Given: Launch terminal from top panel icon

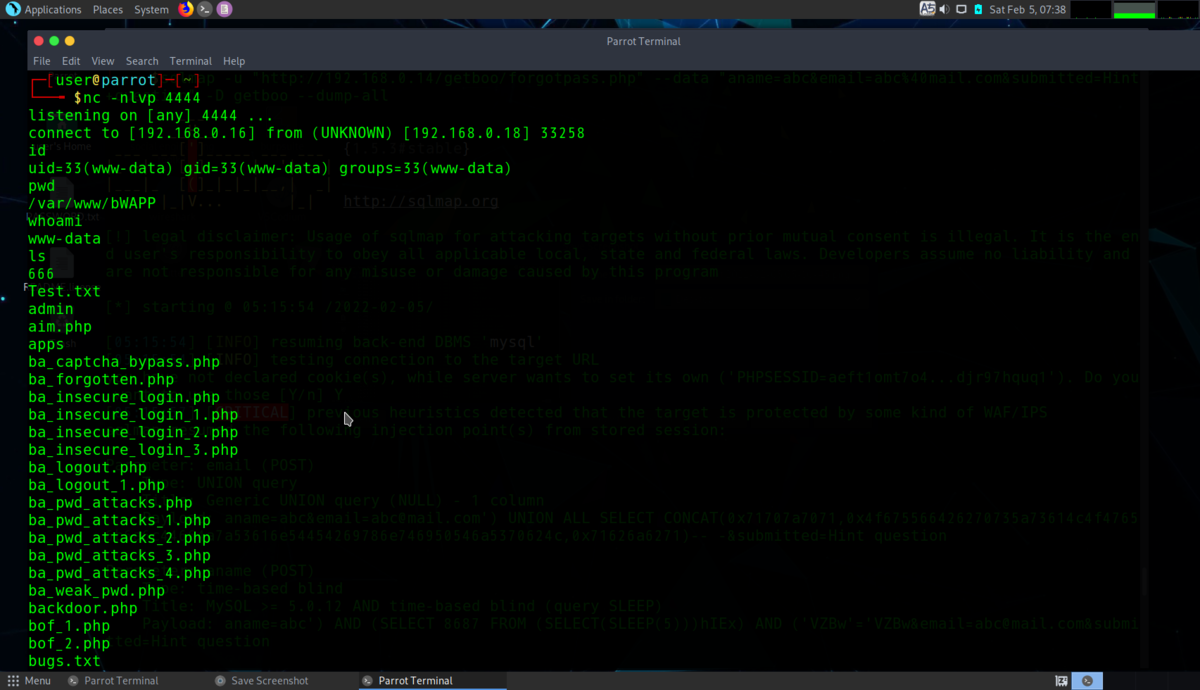Looking at the screenshot, I should (205, 9).
